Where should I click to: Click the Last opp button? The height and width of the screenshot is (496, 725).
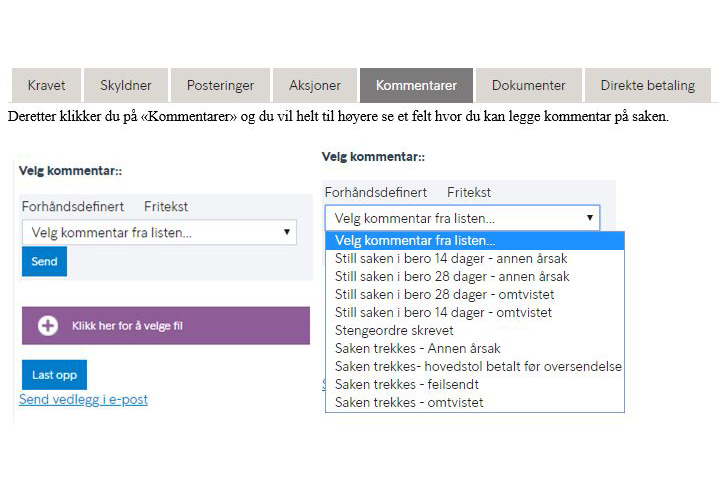[55, 375]
